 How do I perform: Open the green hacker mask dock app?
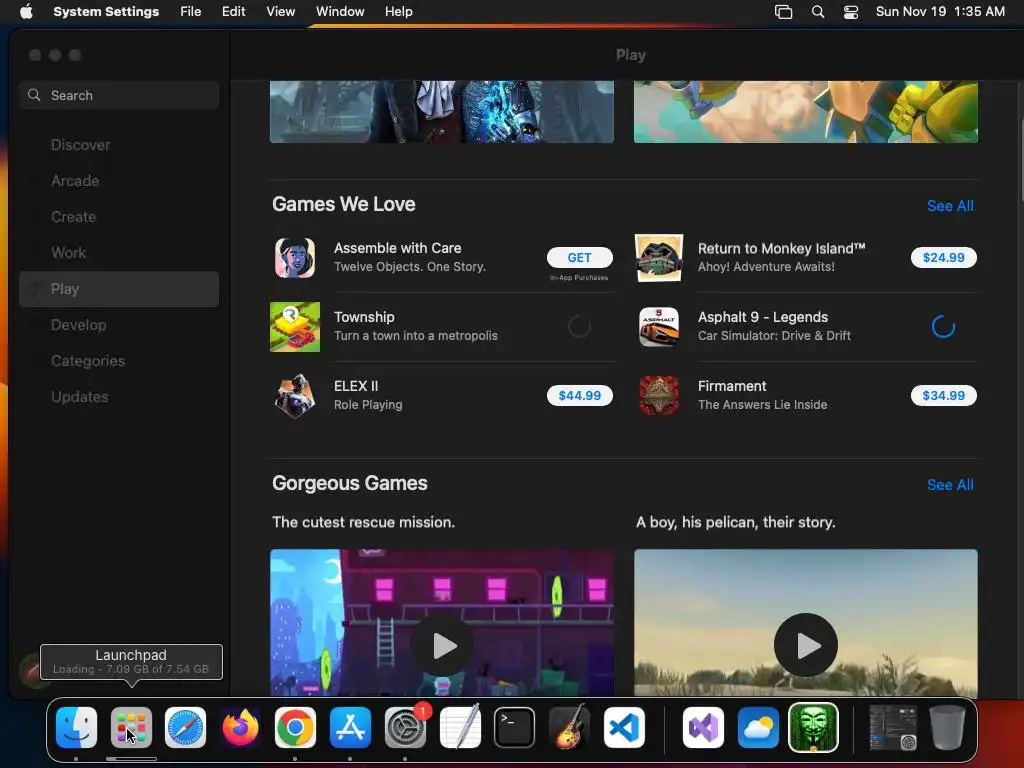tap(813, 728)
